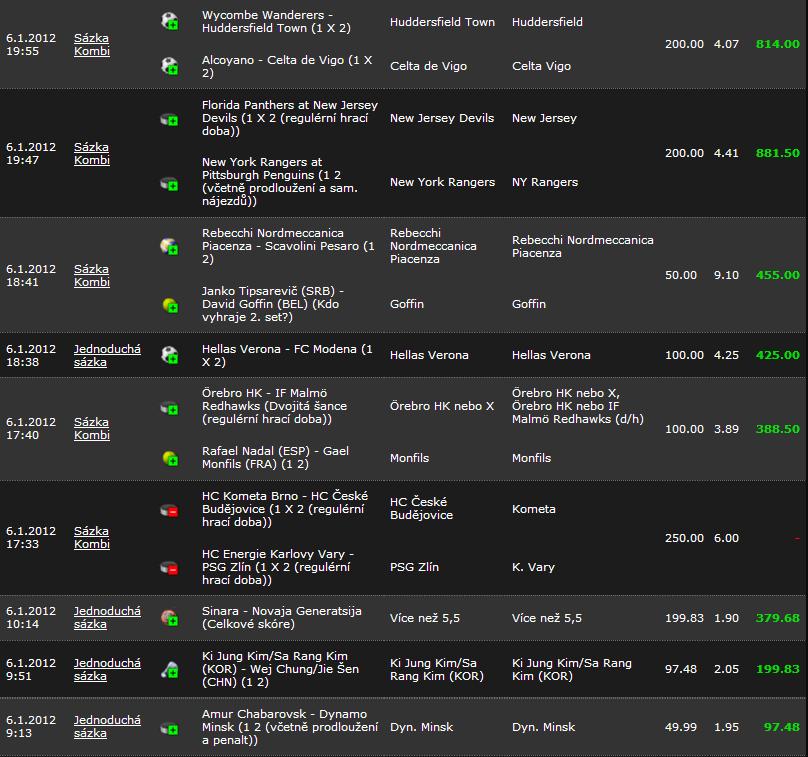Click the 'NY Rangers' result cell

pos(545,182)
